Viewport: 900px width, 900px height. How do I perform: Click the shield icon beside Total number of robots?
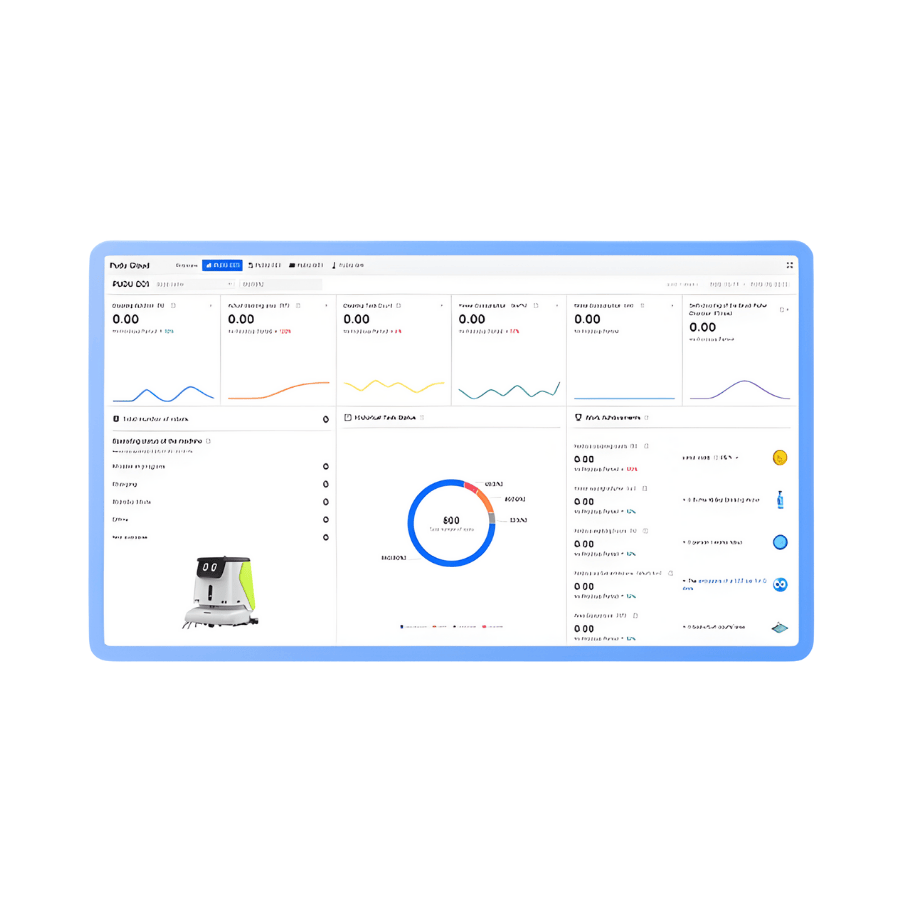click(116, 419)
